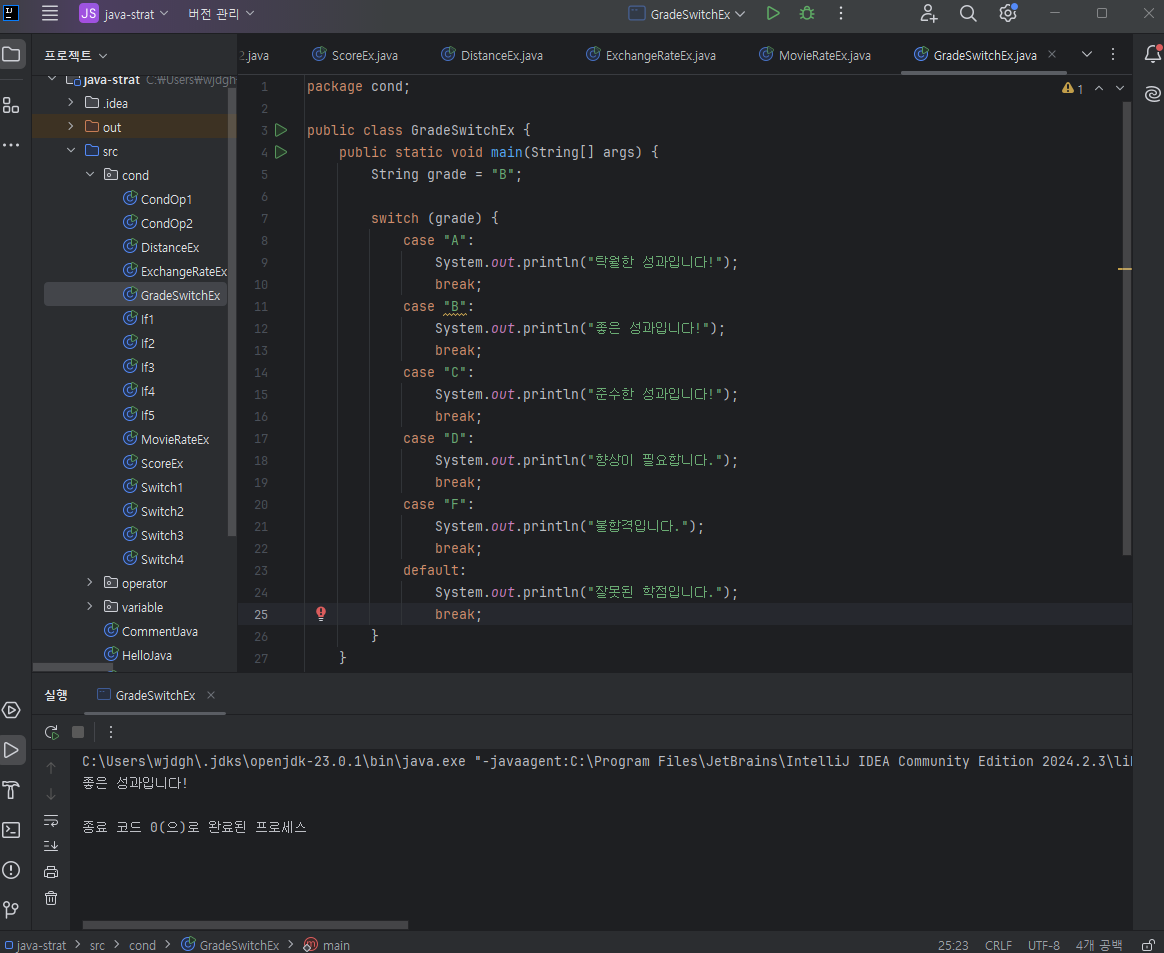The width and height of the screenshot is (1164, 953).
Task: Show more tool windows ellipsis
Action: click(x=11, y=145)
